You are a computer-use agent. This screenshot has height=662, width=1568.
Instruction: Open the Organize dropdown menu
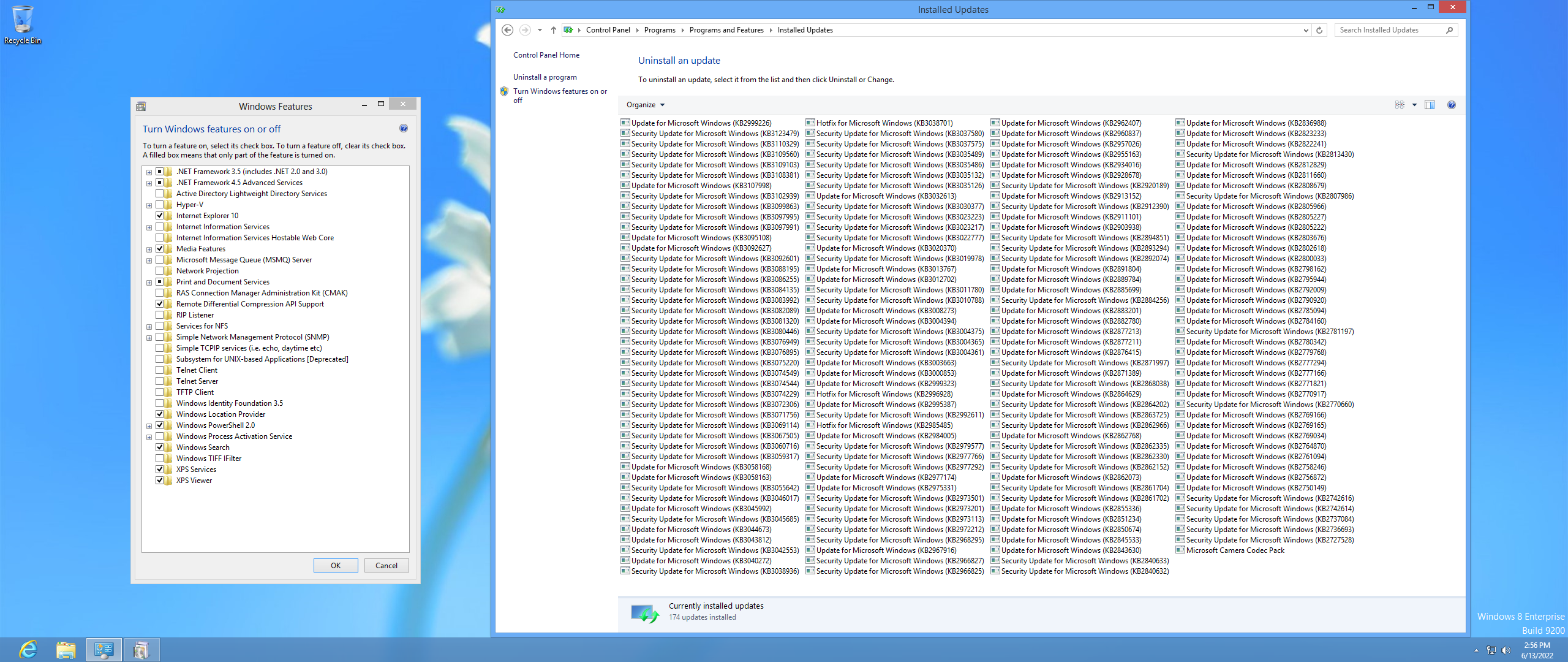[x=645, y=105]
